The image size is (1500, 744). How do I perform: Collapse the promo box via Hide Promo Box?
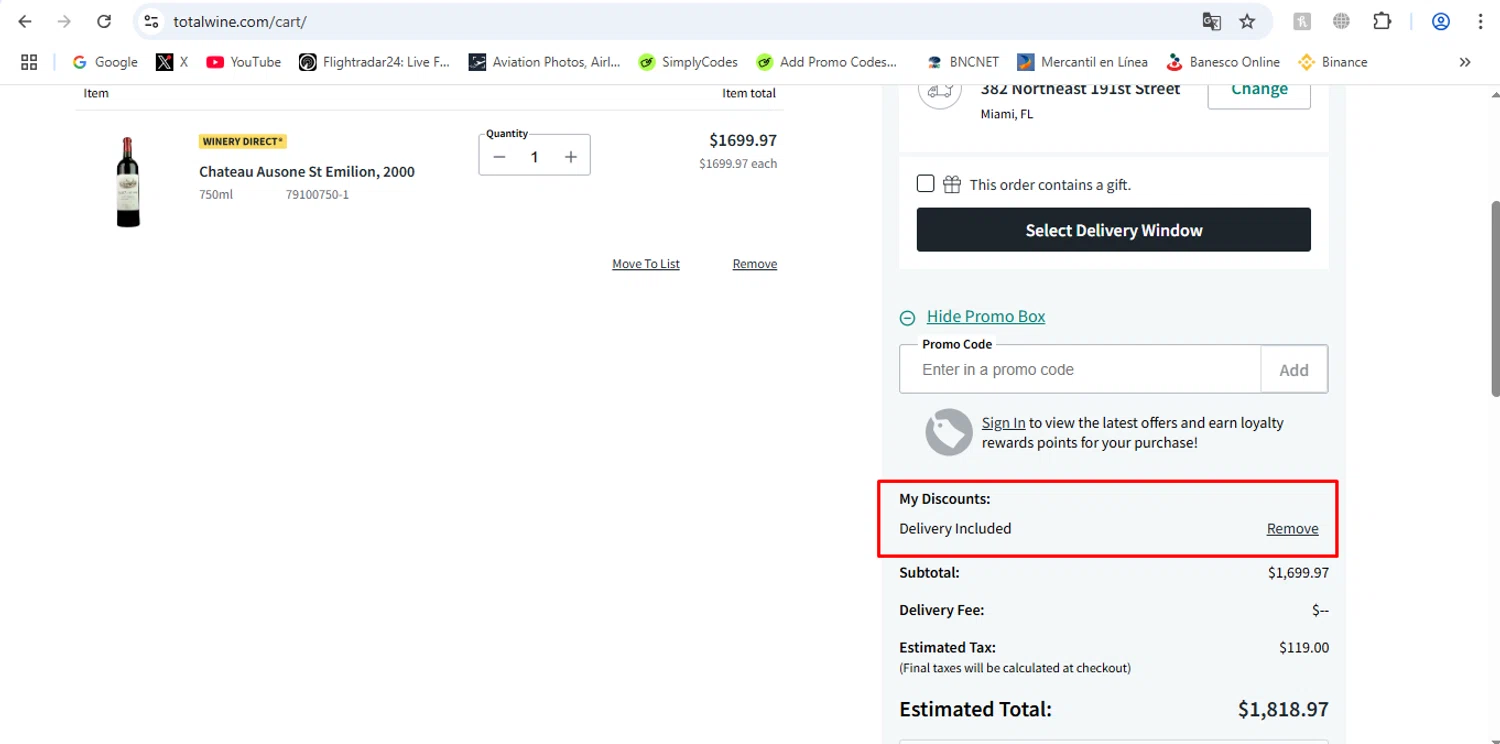tap(985, 317)
